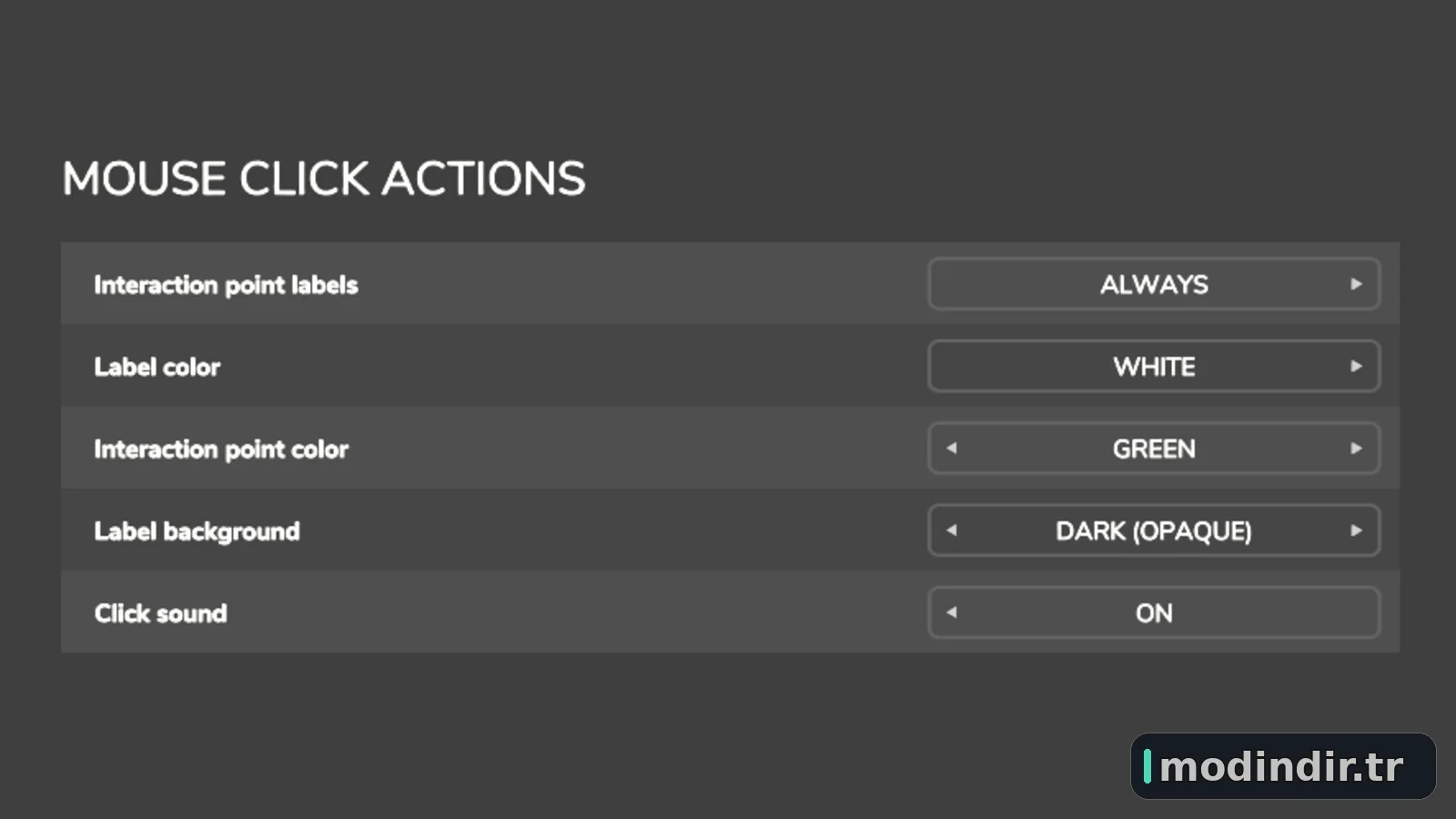Viewport: 1456px width, 819px height.
Task: Select the Interaction point color row label
Action: [x=221, y=449]
